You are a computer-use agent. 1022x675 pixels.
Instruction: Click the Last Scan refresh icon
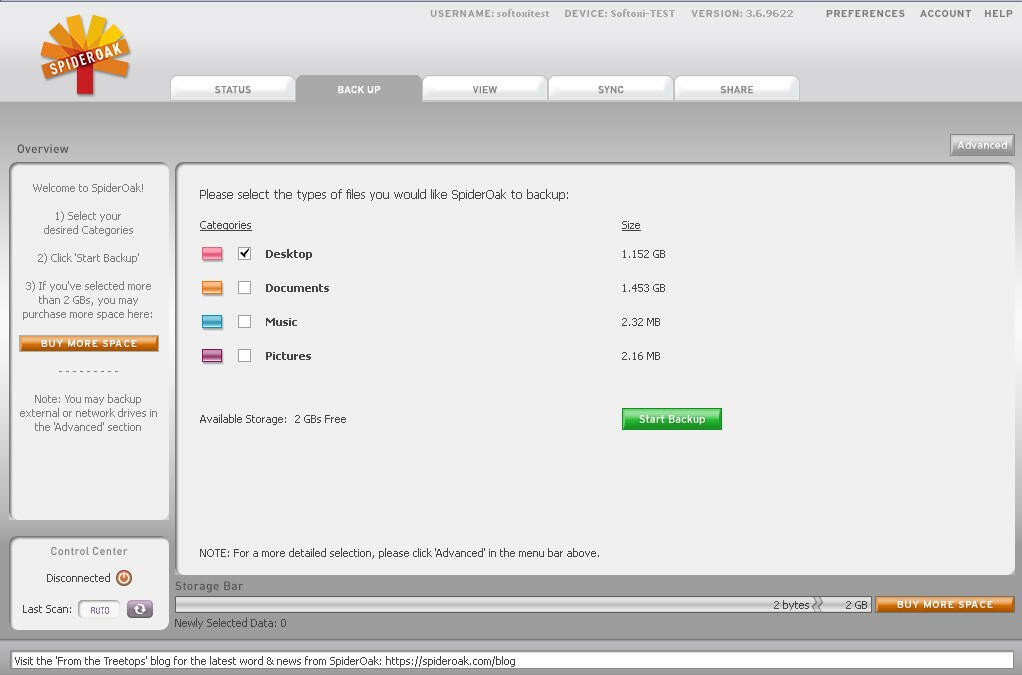140,609
